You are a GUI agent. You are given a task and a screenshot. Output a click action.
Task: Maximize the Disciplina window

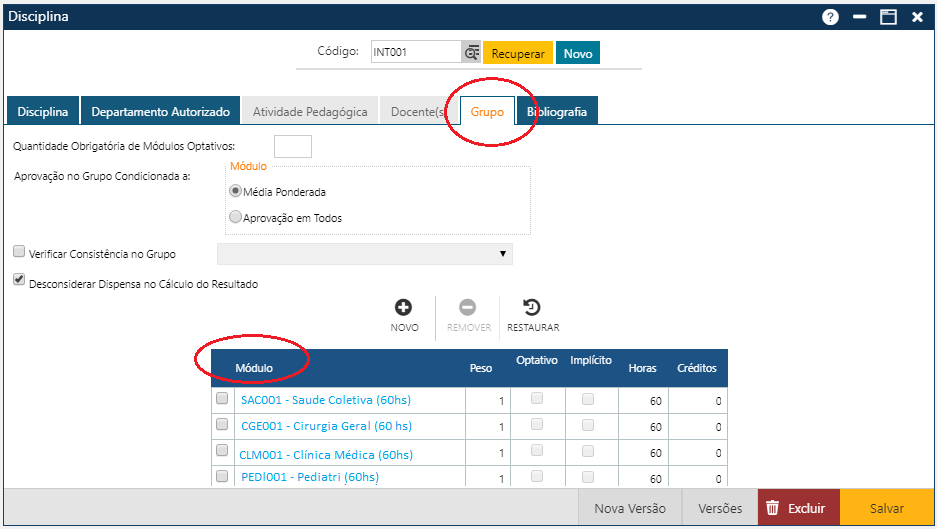pyautogui.click(x=888, y=17)
